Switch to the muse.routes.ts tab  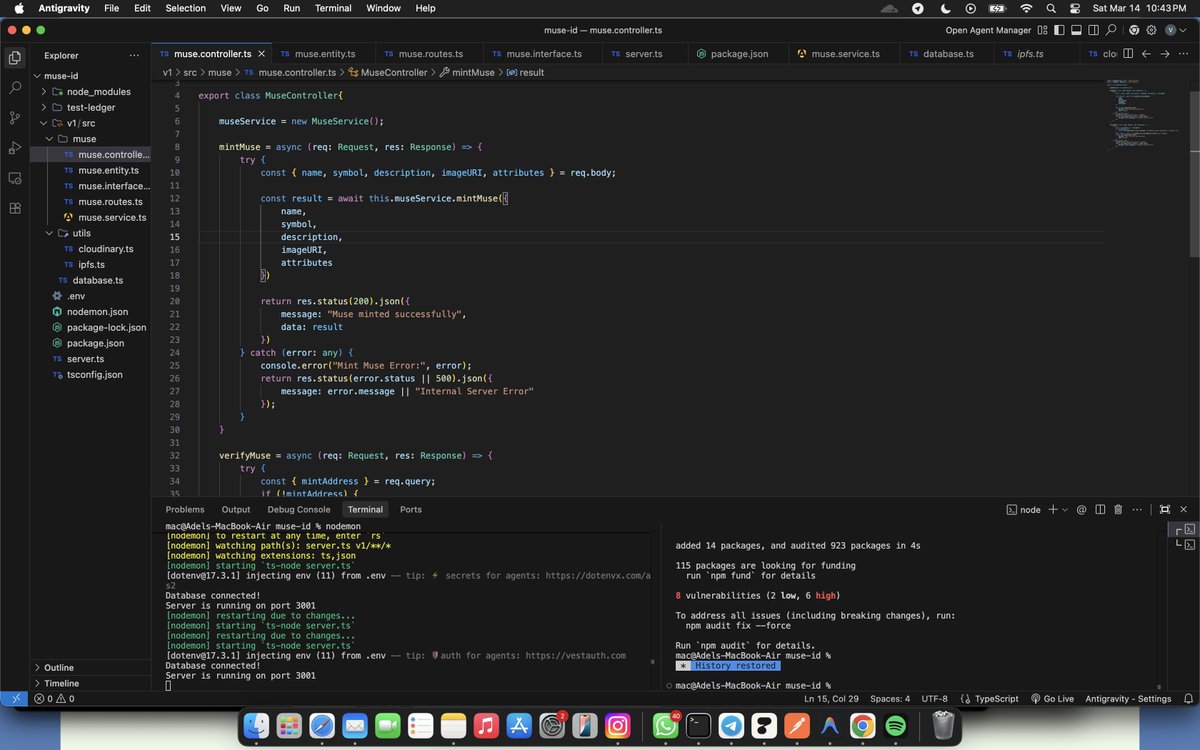point(428,54)
